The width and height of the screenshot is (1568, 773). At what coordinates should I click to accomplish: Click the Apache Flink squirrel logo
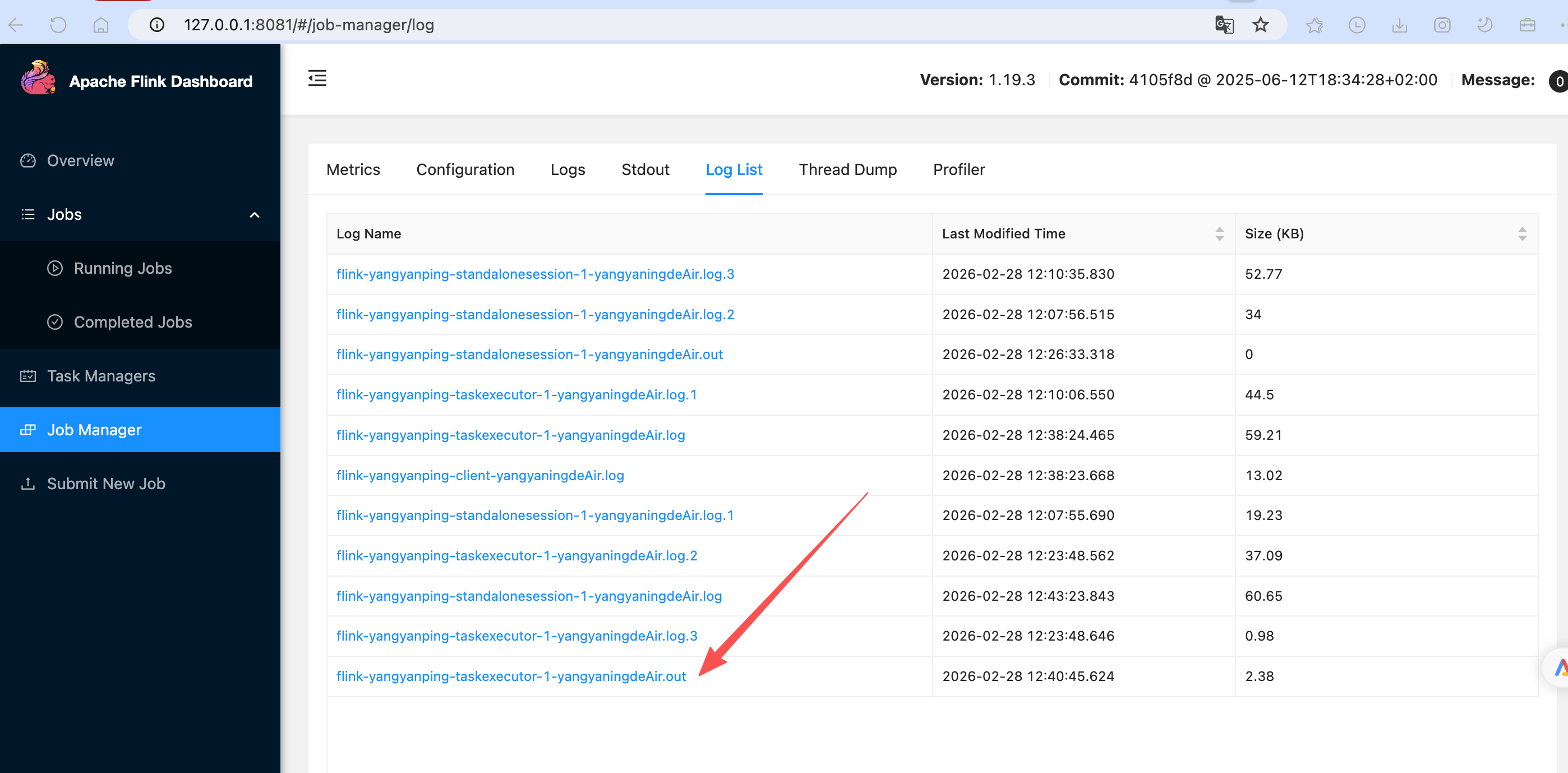38,79
